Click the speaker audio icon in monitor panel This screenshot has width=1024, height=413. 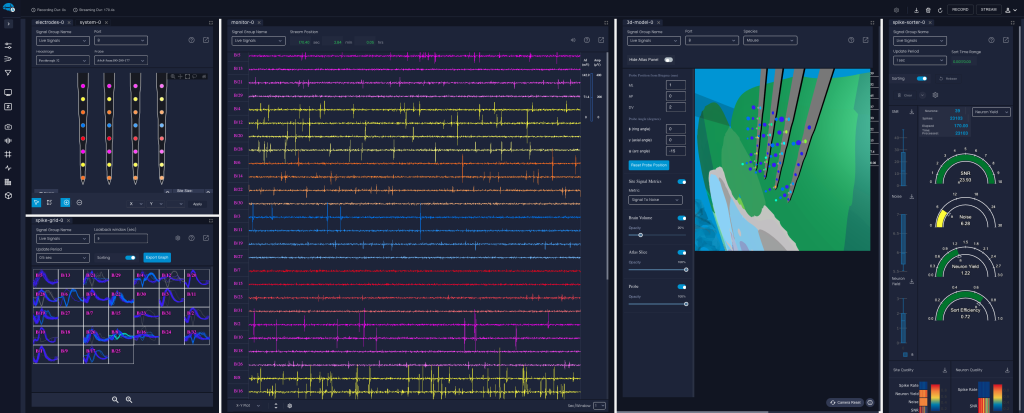pos(573,40)
